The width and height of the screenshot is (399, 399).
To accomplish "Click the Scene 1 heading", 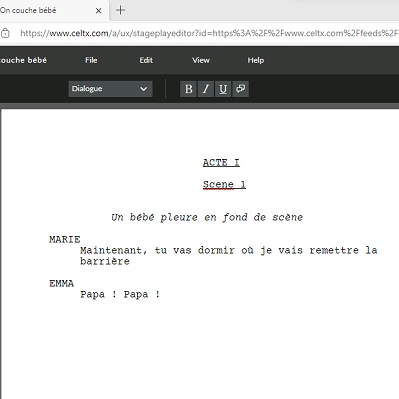I will (224, 184).
